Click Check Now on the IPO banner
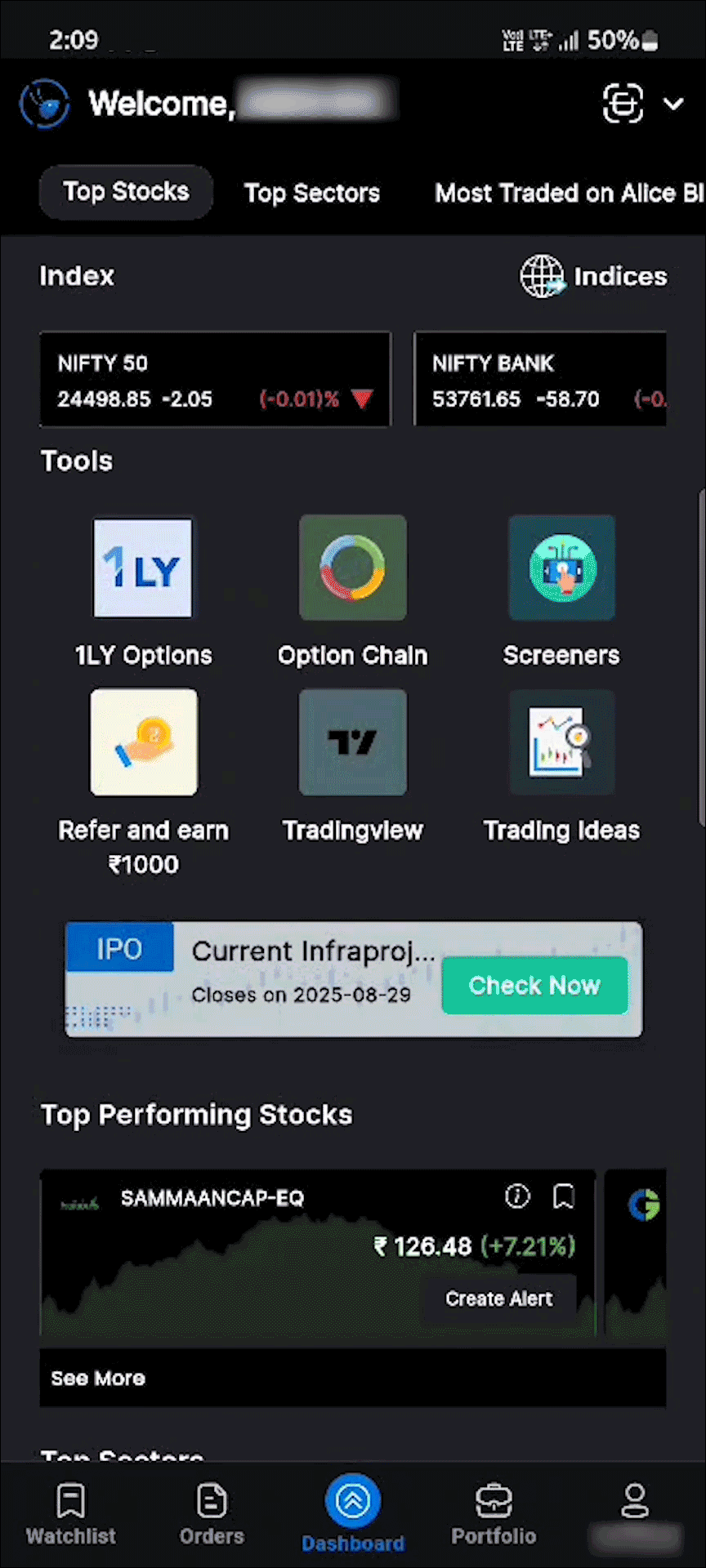This screenshot has width=706, height=1568. point(534,985)
